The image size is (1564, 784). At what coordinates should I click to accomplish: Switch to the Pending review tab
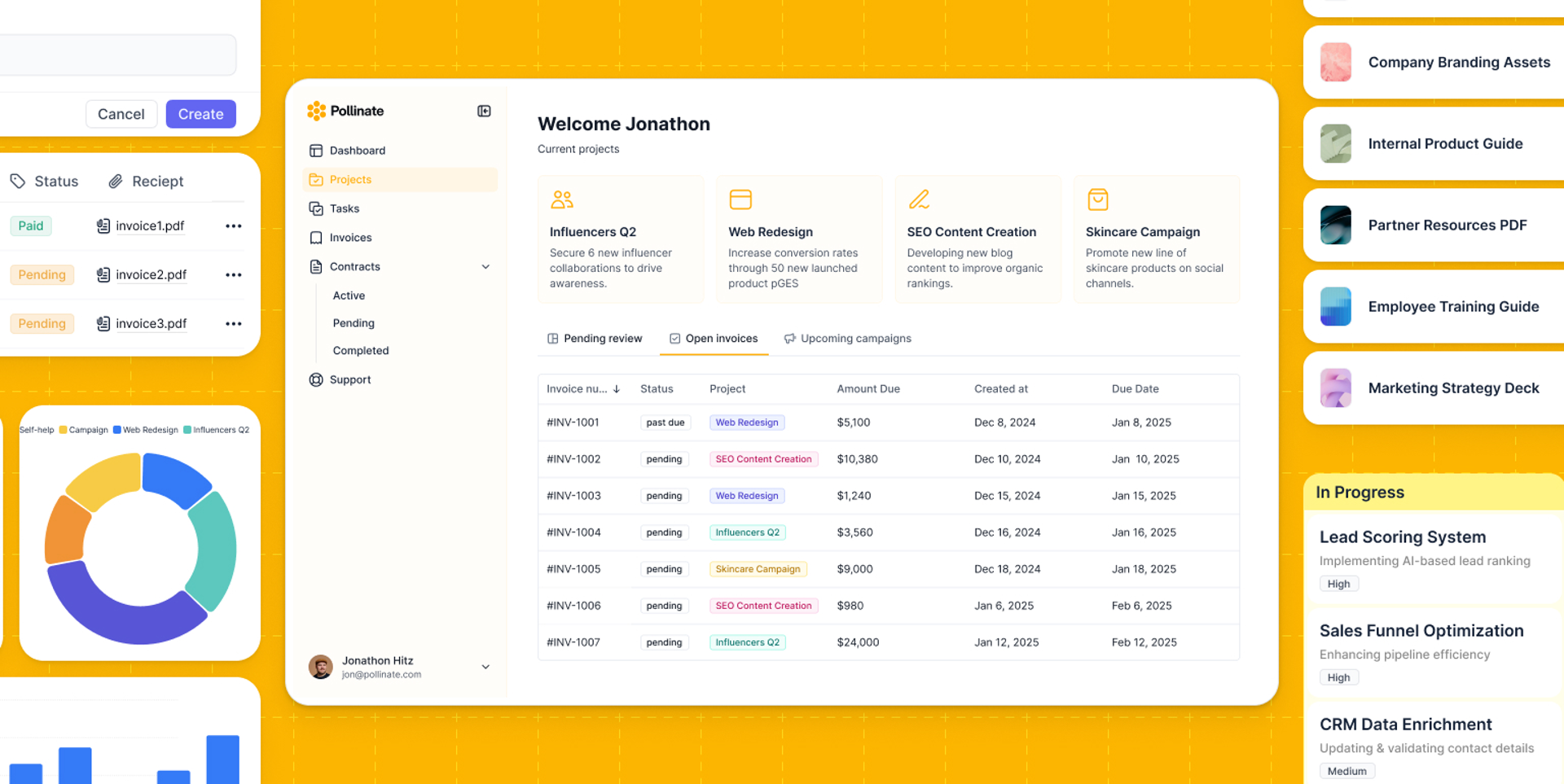coord(595,339)
